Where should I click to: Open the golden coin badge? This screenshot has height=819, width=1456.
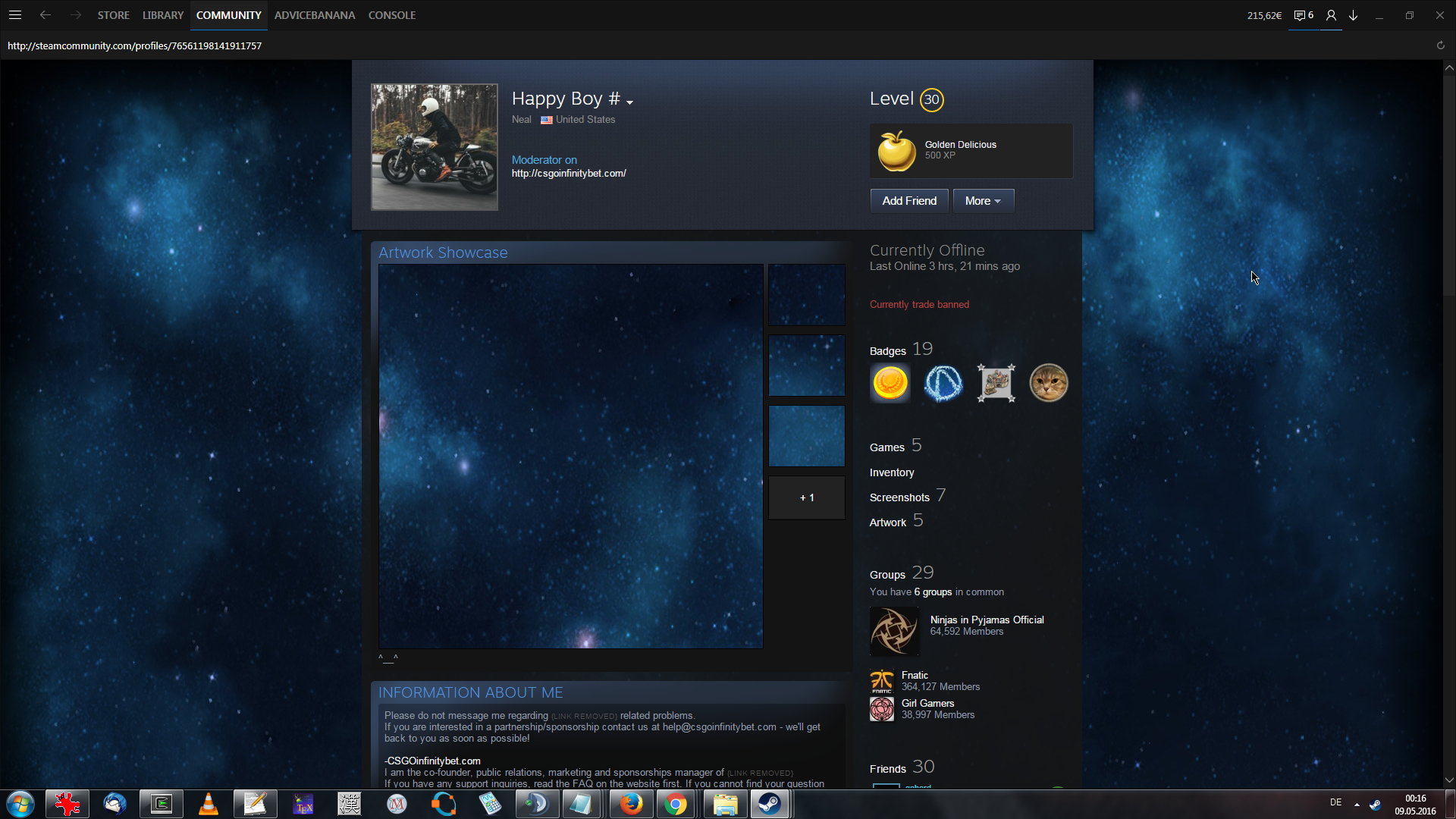pos(890,383)
